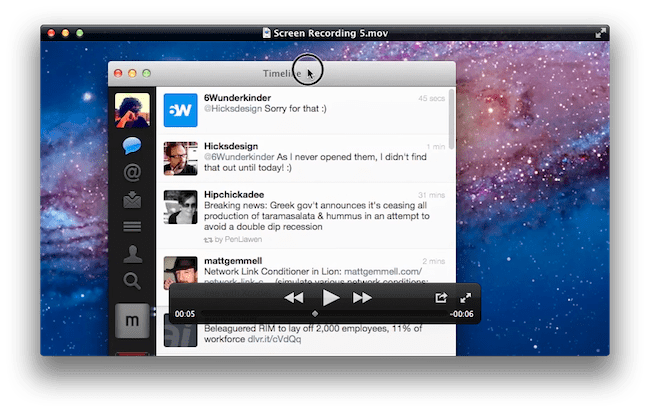The height and width of the screenshot is (412, 650).
Task: Click the Fast Forward button
Action: point(362,298)
